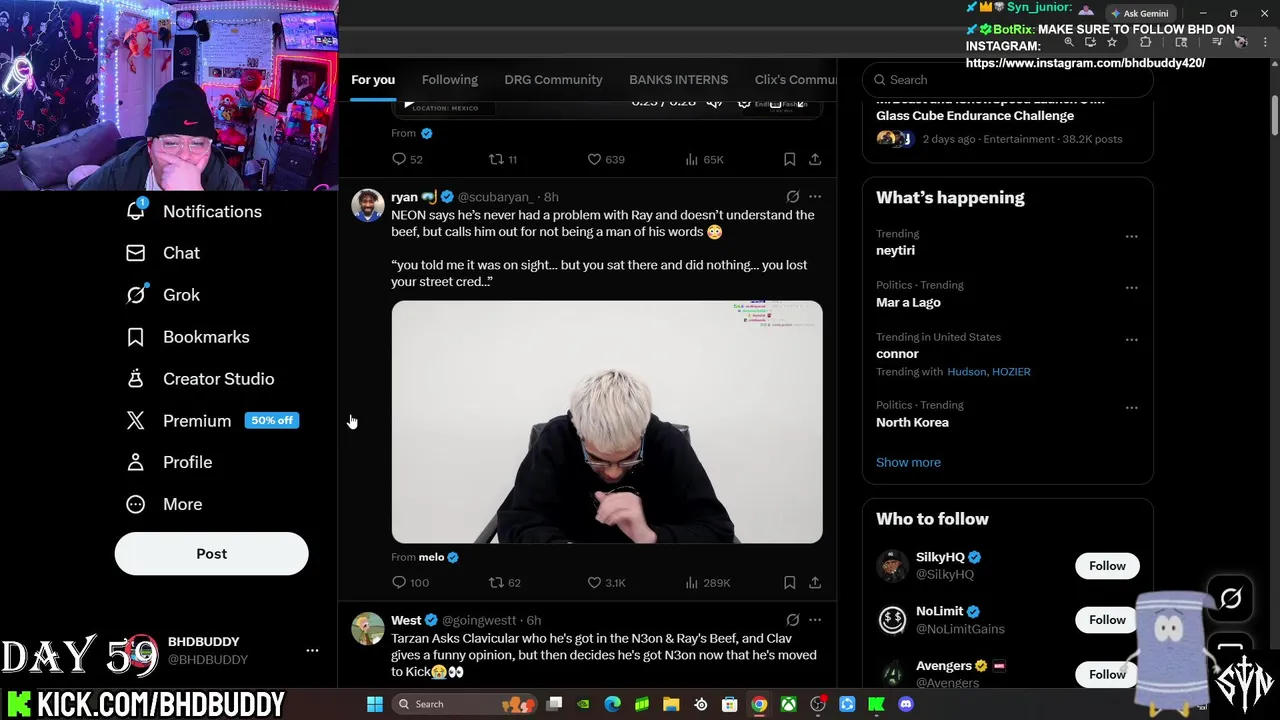Open melo's profile from 'From melo'

[431, 557]
